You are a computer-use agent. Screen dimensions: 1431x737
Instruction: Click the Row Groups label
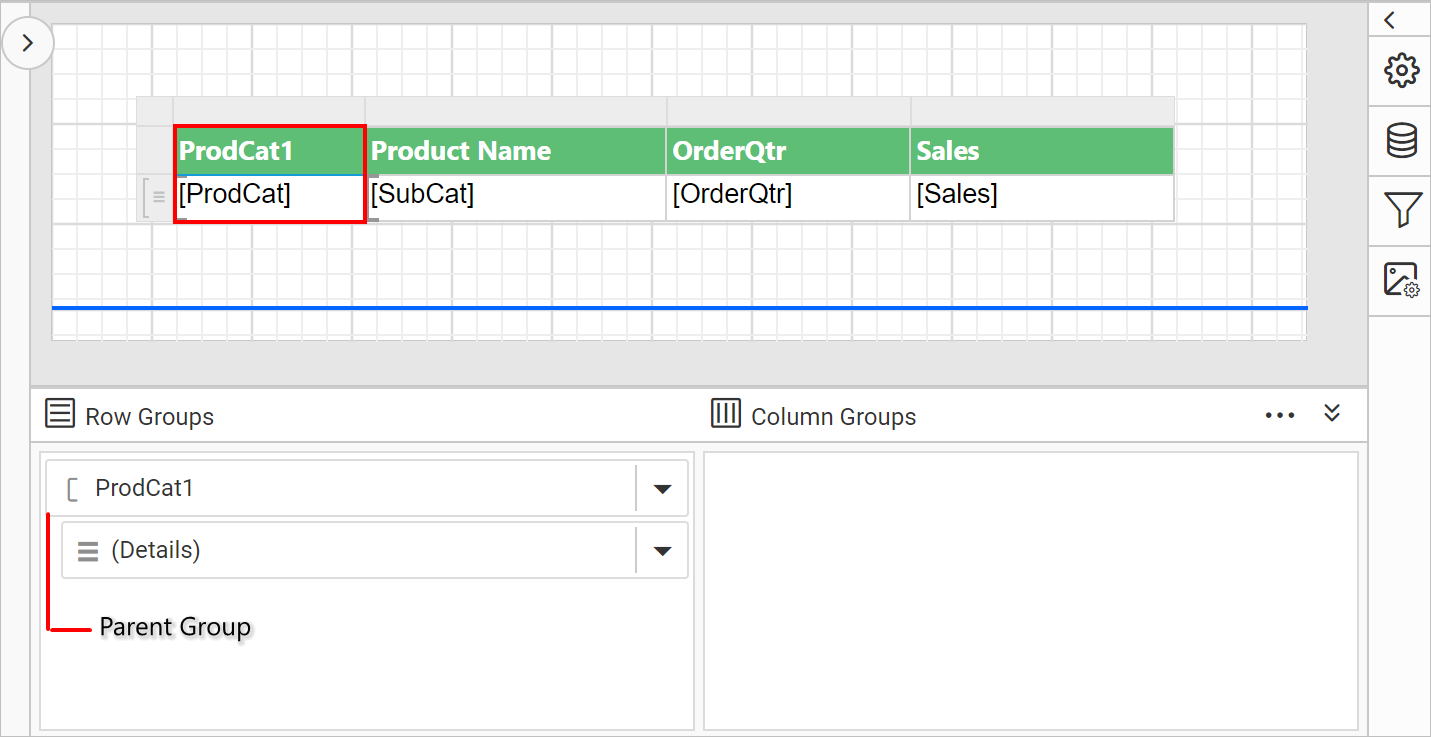click(150, 417)
